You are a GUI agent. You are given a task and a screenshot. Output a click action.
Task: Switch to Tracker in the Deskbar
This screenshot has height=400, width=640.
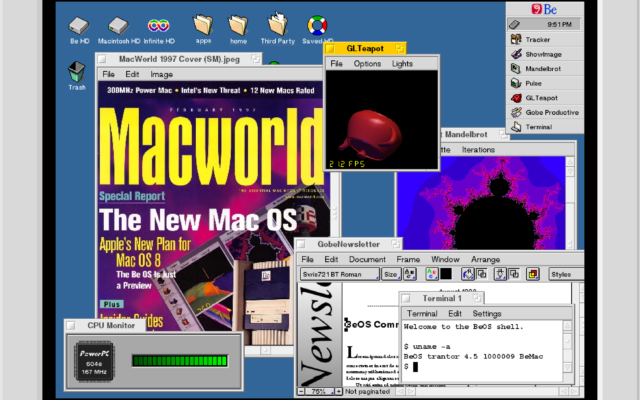[545, 40]
